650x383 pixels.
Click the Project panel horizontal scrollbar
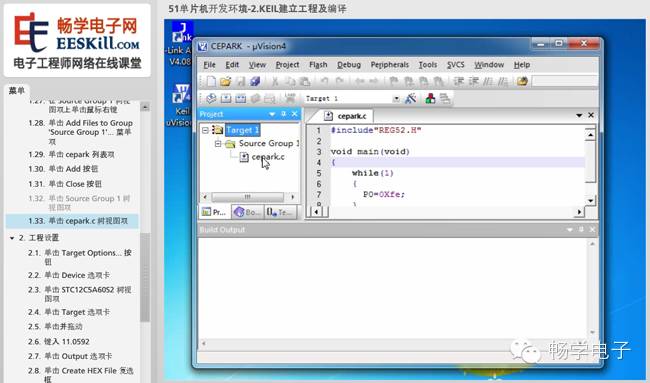click(x=248, y=197)
